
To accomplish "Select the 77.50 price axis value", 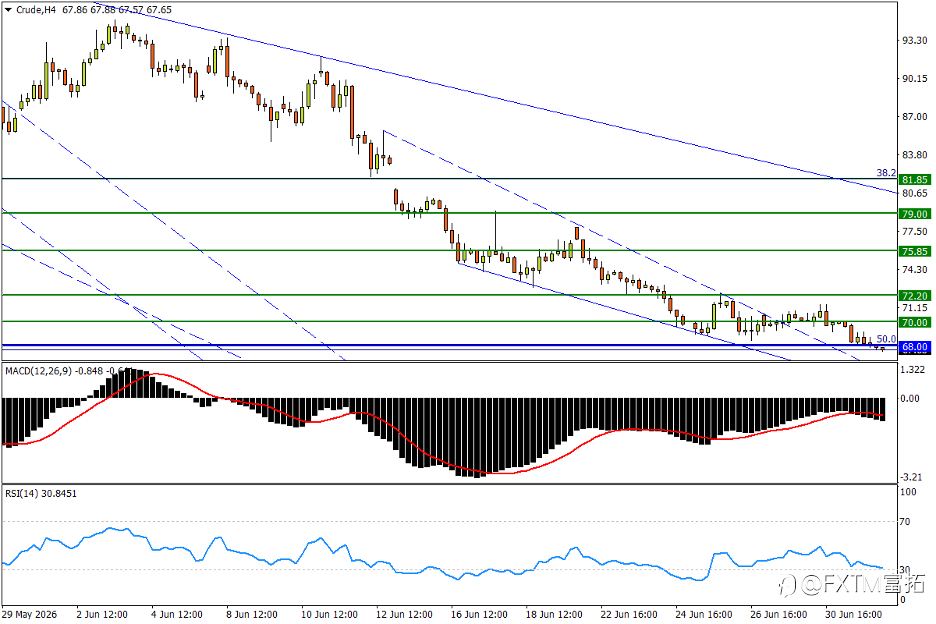I will tap(915, 232).
